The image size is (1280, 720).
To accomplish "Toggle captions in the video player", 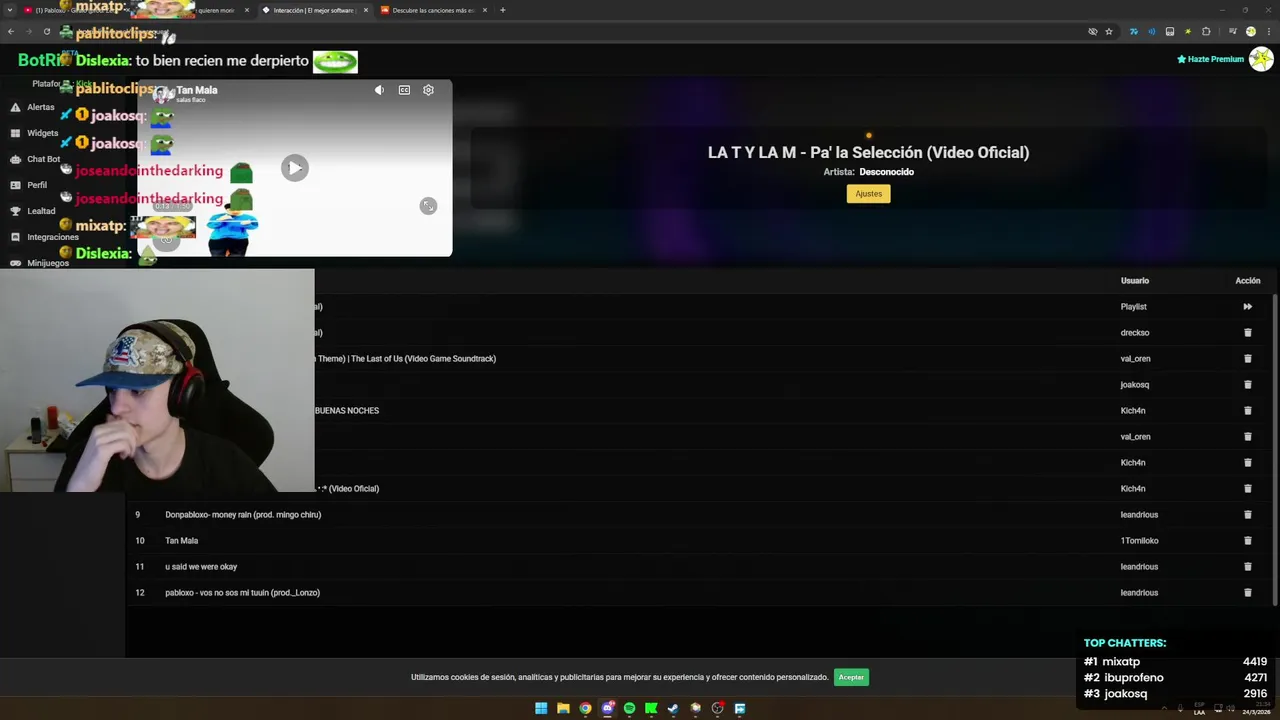I will point(404,90).
